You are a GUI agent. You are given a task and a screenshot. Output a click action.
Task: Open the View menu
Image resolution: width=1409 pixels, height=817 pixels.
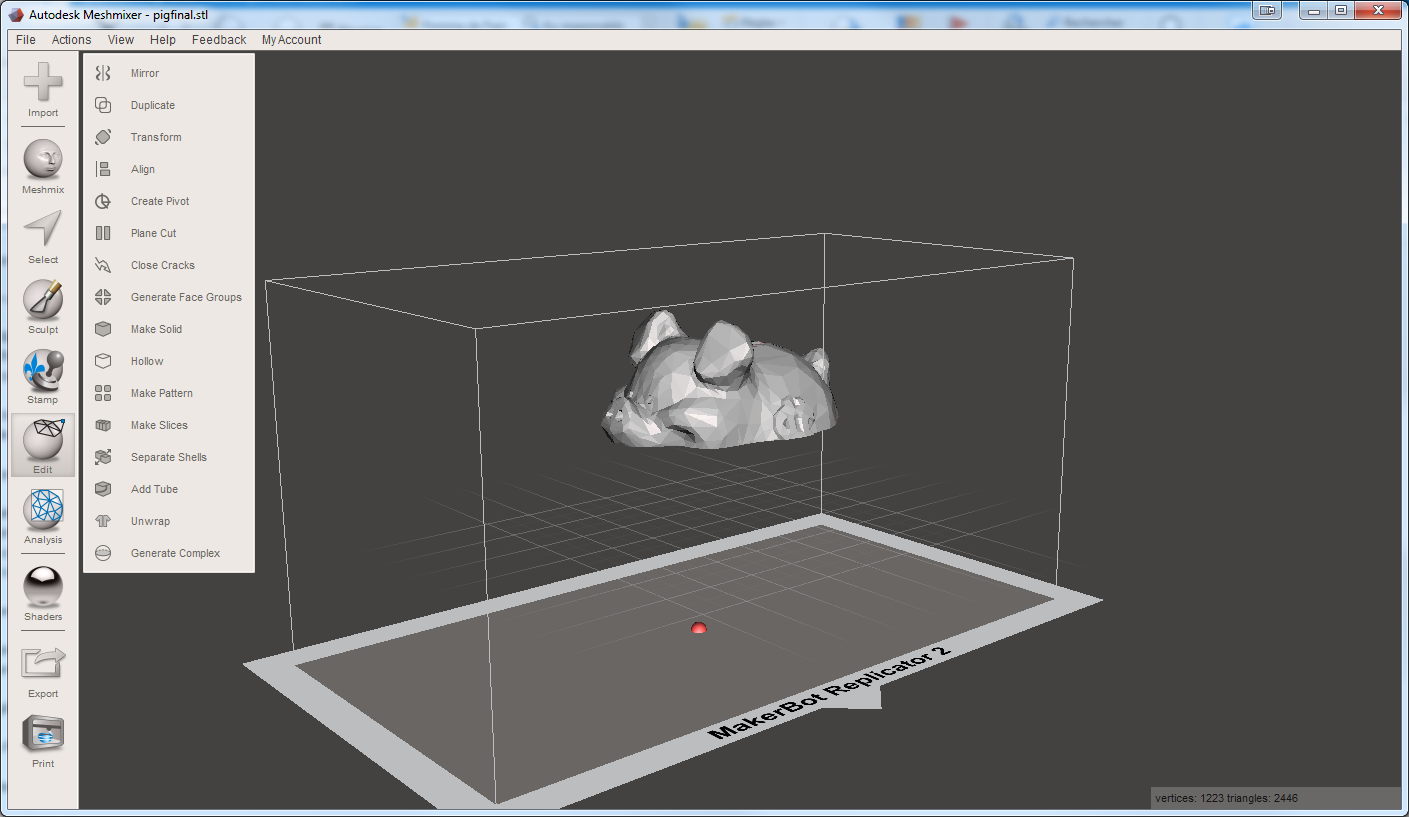pos(121,40)
